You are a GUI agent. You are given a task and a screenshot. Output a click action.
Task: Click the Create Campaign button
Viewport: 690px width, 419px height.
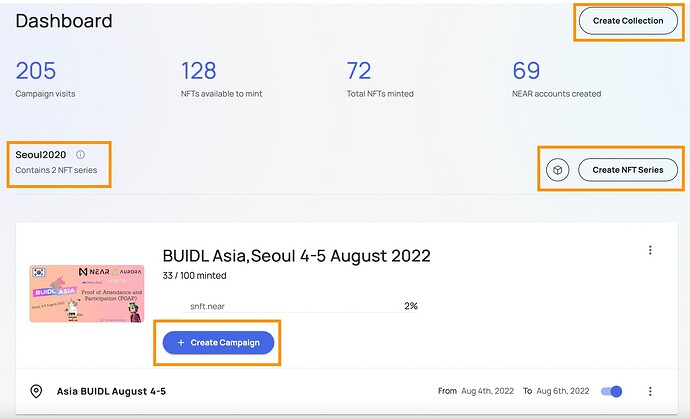tap(218, 342)
